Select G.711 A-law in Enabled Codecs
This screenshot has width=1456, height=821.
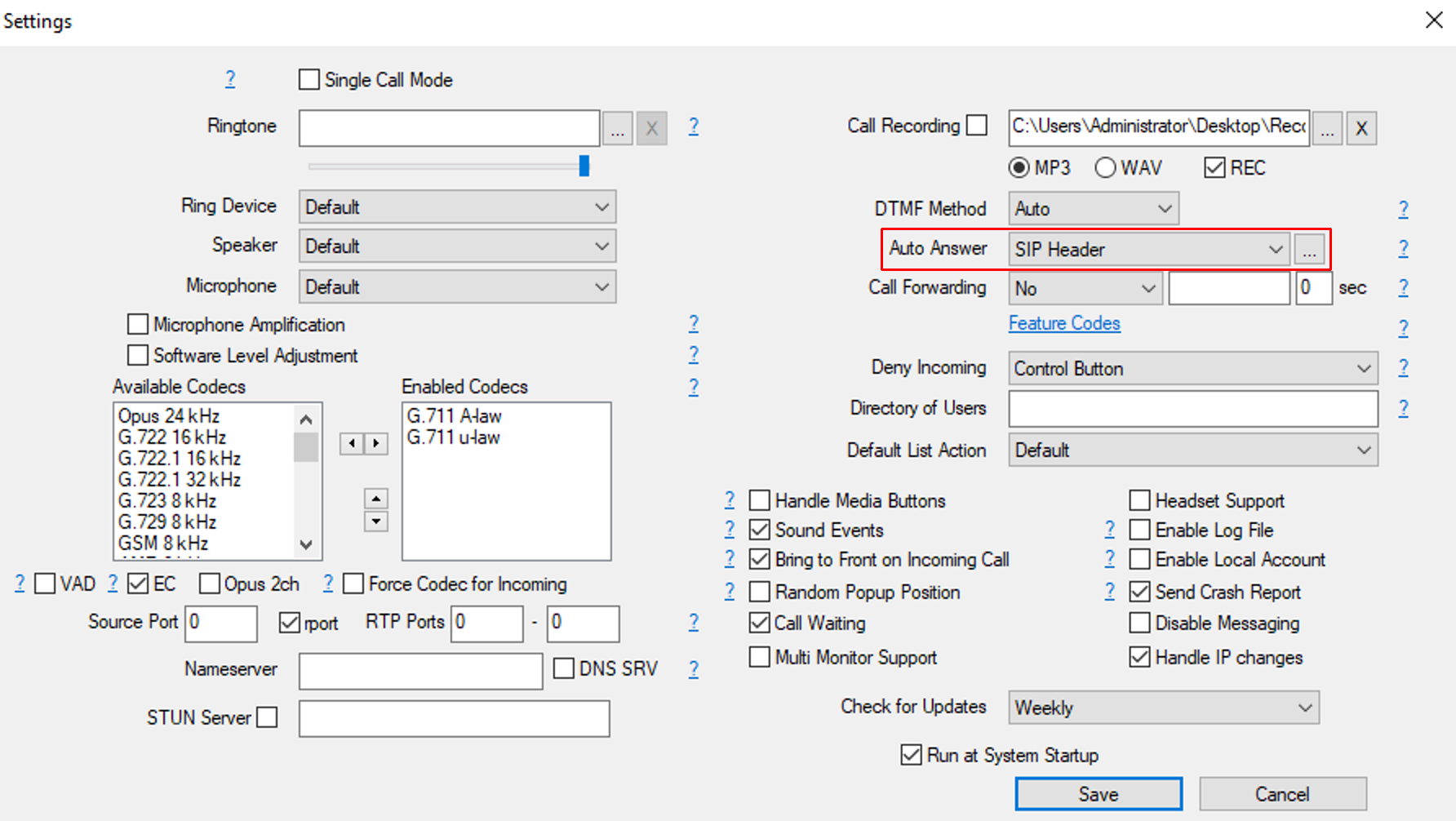455,416
